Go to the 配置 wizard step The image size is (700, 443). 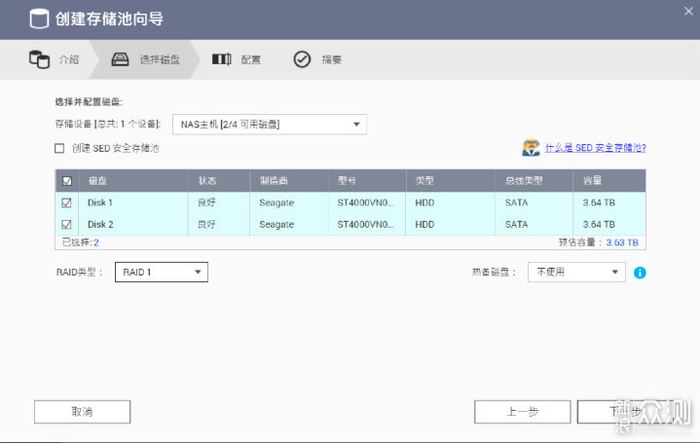[x=251, y=59]
